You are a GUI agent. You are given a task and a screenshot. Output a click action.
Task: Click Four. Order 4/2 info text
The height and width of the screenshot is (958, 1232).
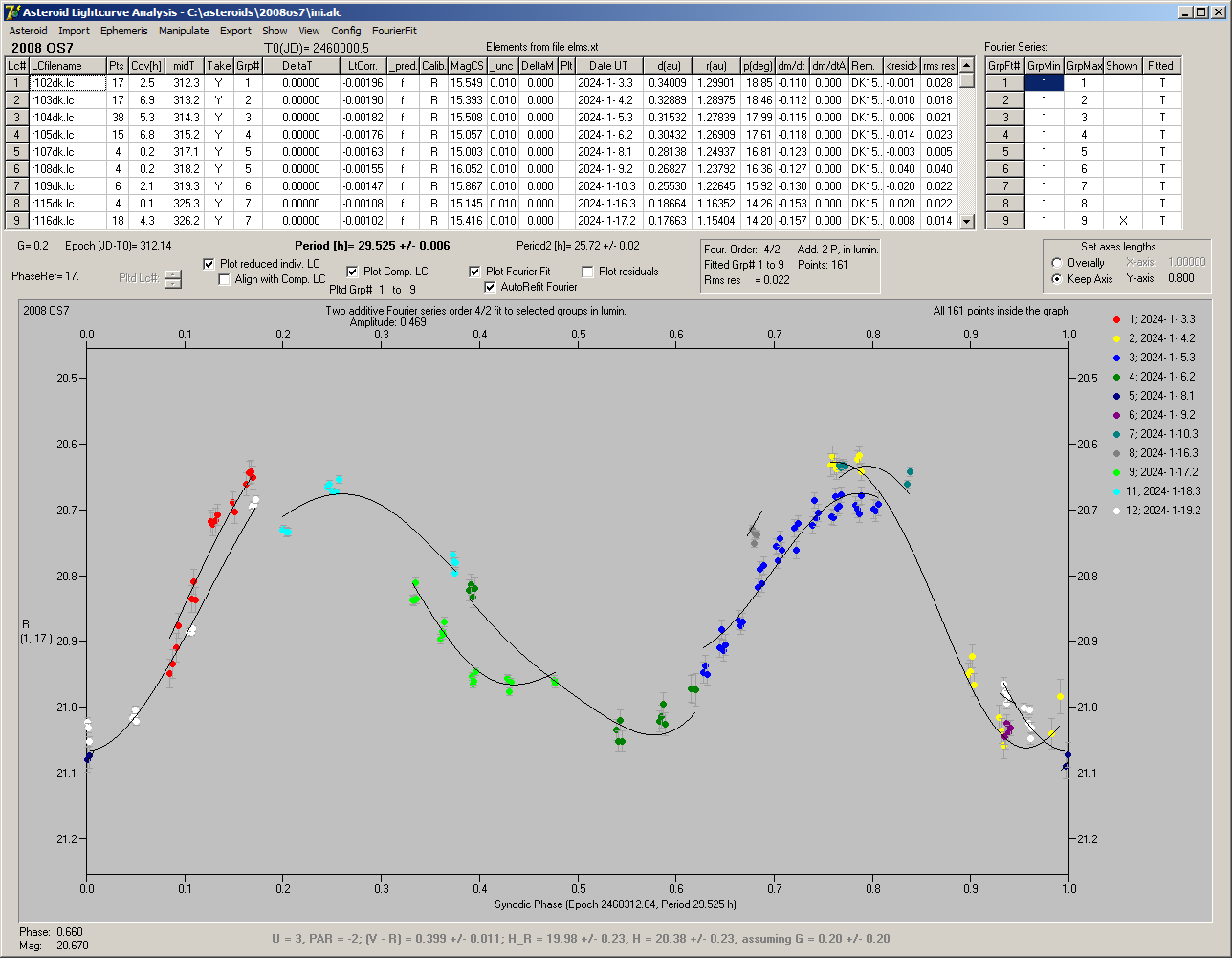click(x=742, y=250)
